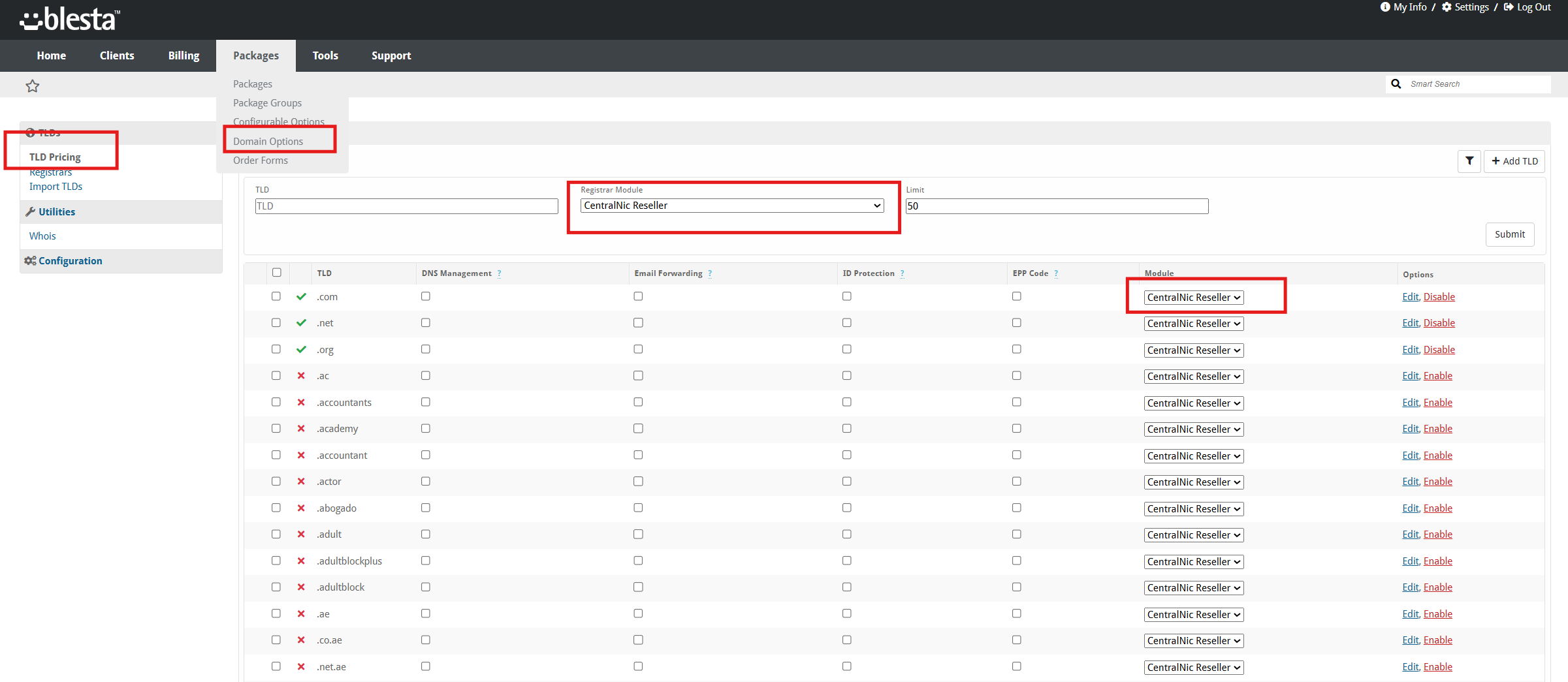The image size is (1568, 682).
Task: Click the Submit filter button
Action: pyautogui.click(x=1510, y=234)
